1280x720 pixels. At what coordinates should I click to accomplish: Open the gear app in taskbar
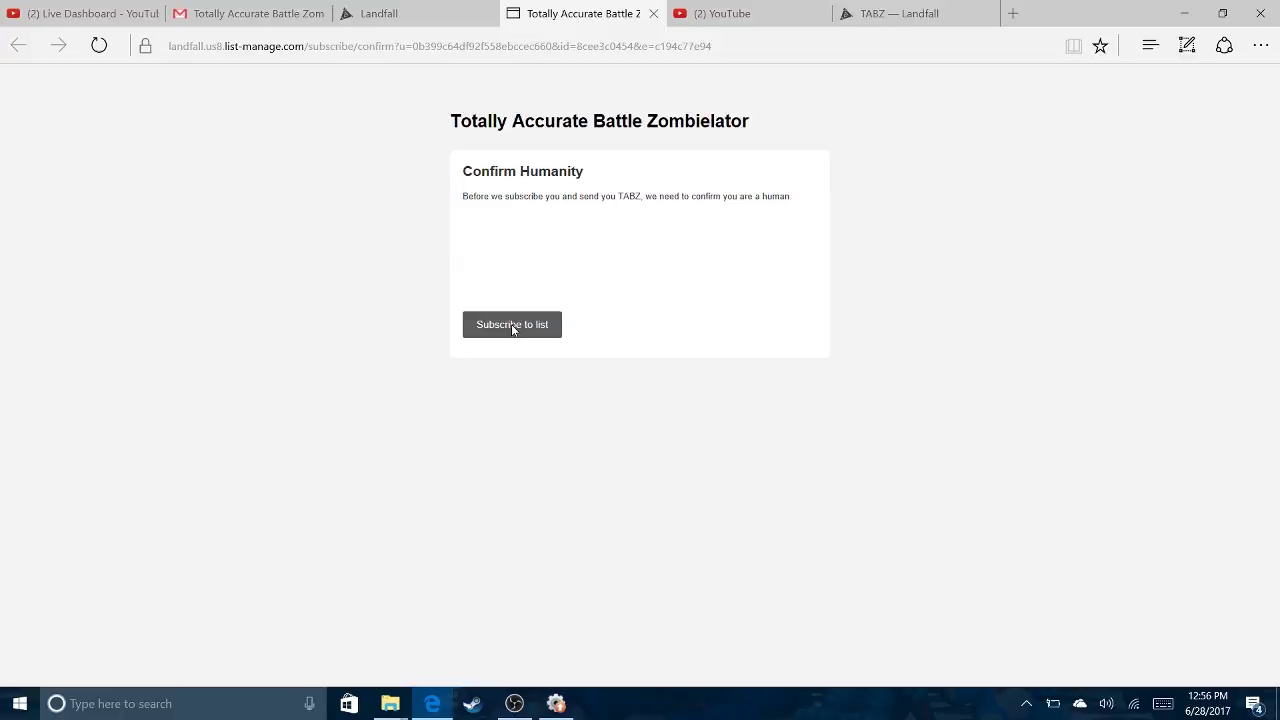[x=556, y=703]
